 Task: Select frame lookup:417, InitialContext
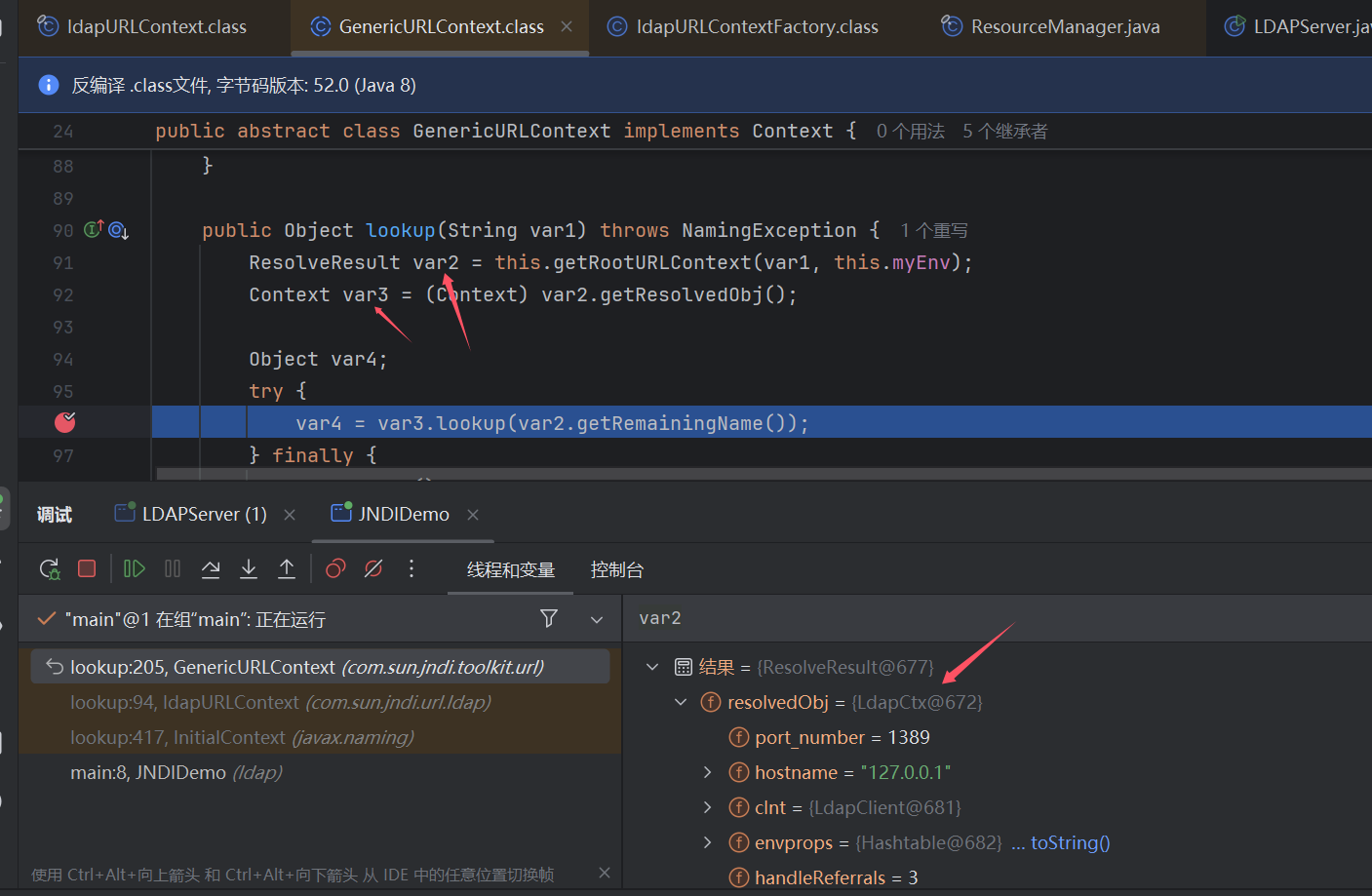[321, 737]
